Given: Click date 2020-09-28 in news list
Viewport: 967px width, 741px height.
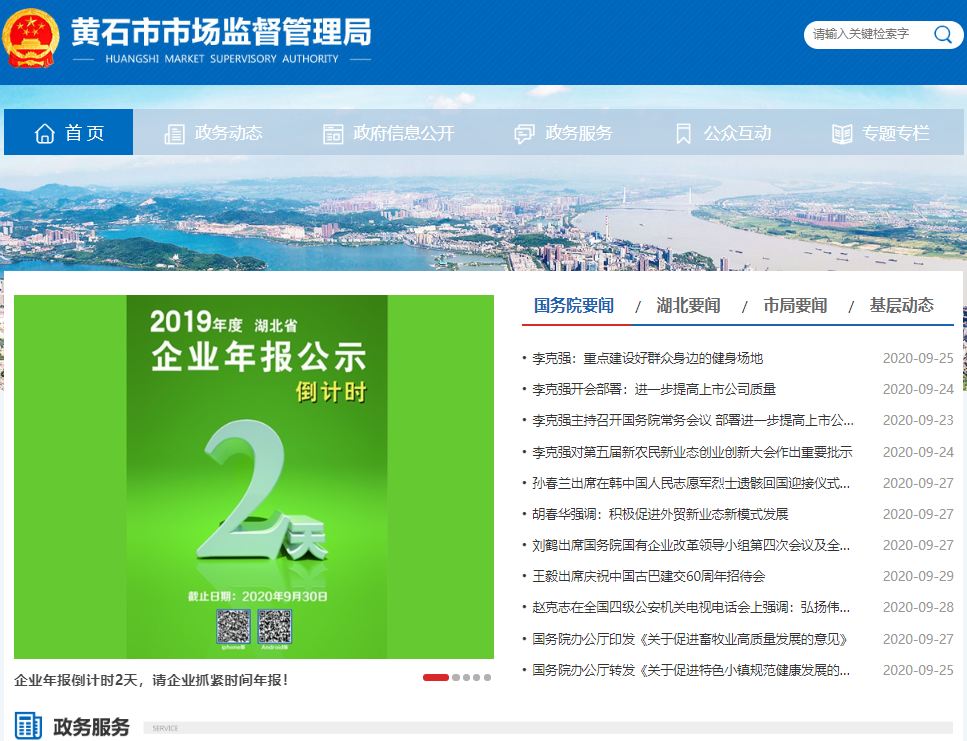Looking at the screenshot, I should click(x=918, y=607).
